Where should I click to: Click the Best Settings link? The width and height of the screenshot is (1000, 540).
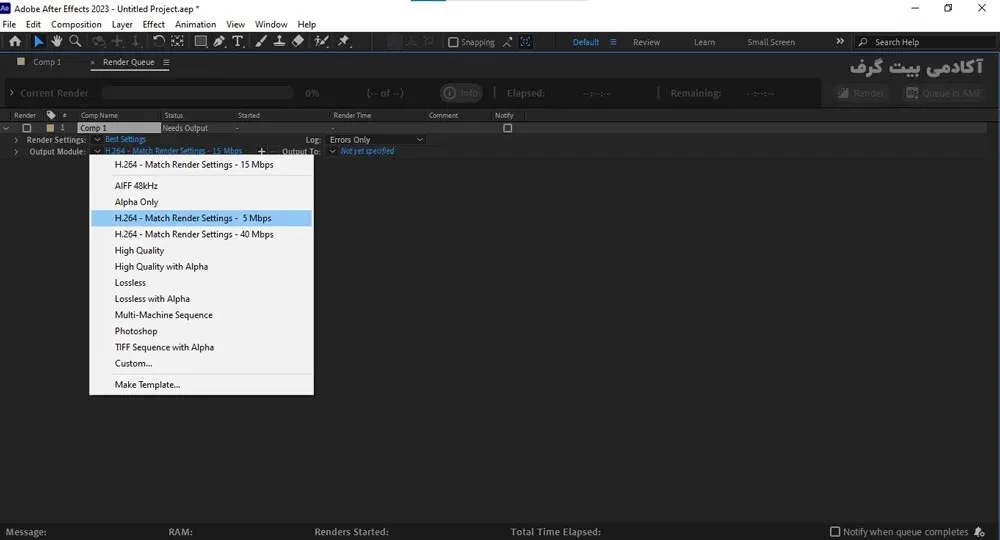pos(125,139)
